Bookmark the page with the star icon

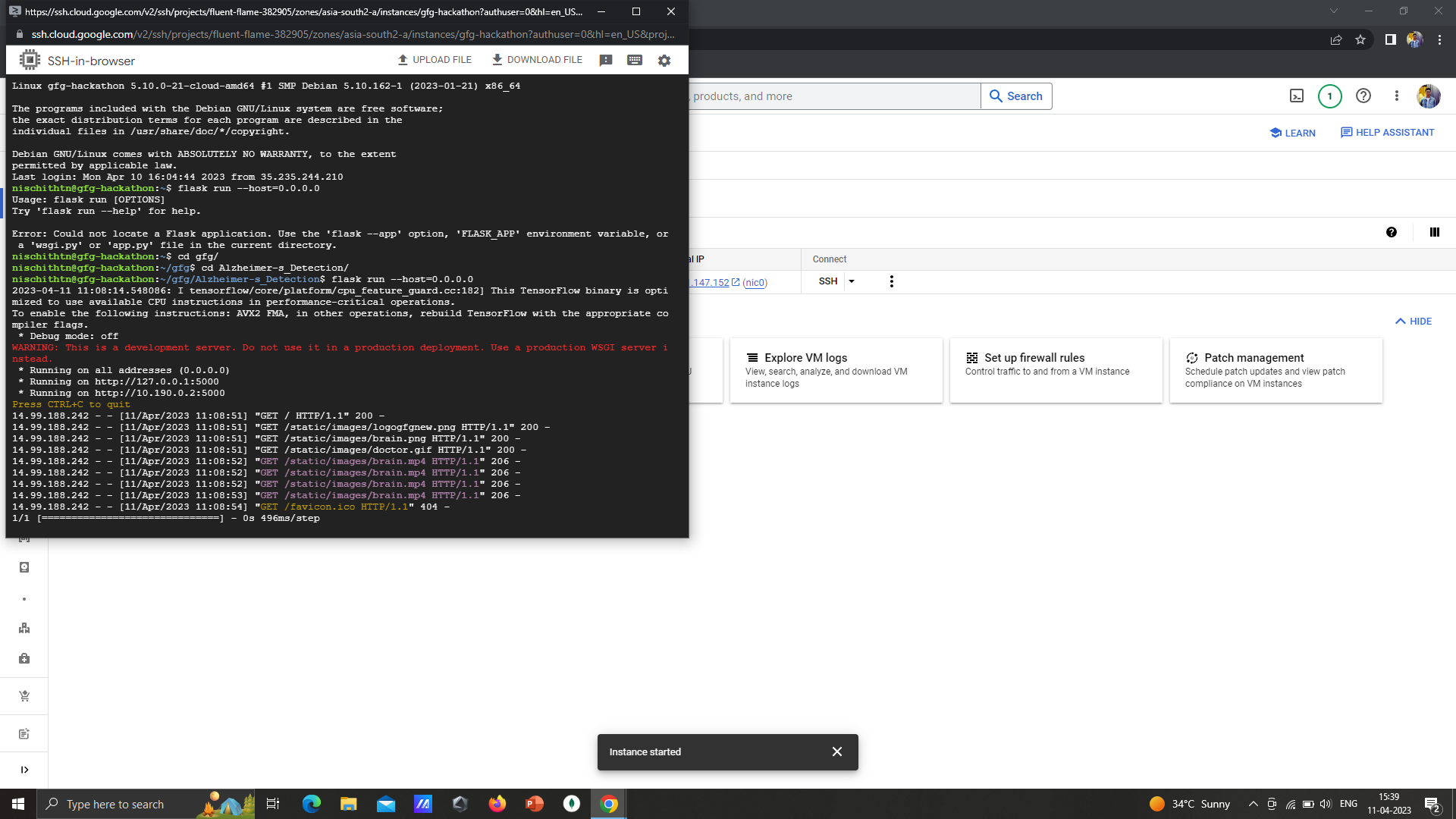pyautogui.click(x=1360, y=40)
